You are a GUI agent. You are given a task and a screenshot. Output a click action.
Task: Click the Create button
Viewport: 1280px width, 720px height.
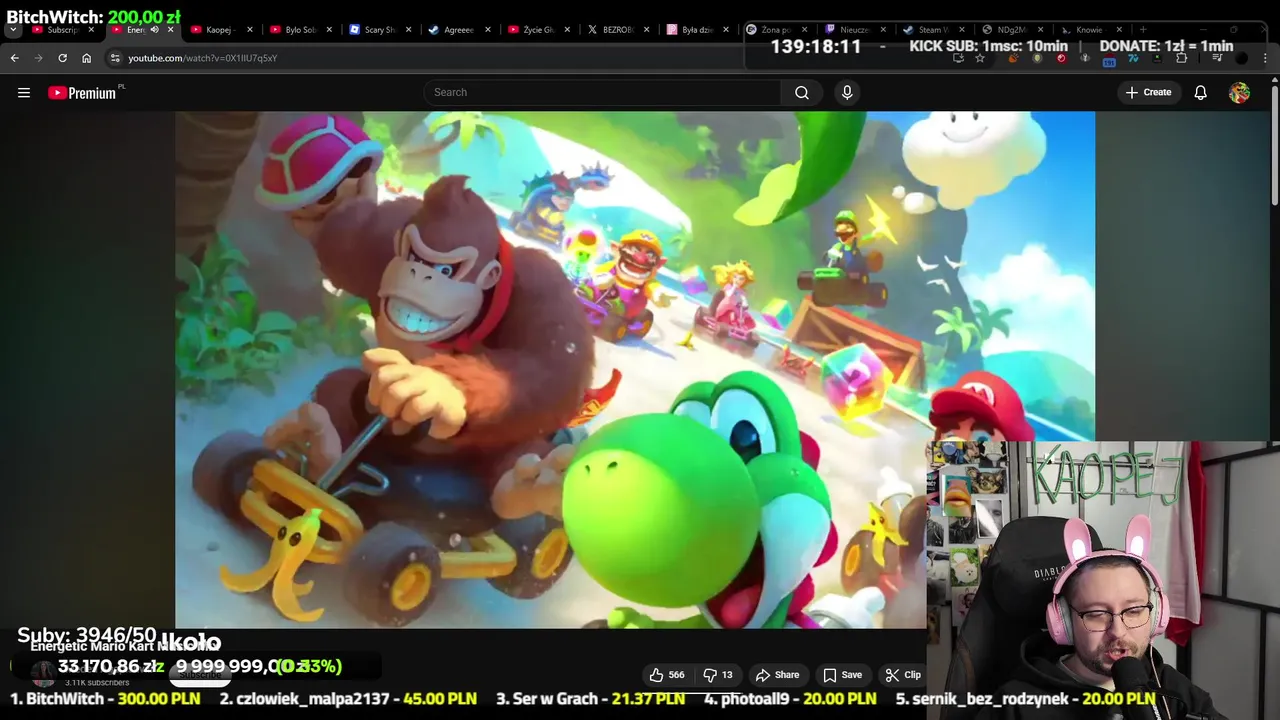pyautogui.click(x=1148, y=92)
